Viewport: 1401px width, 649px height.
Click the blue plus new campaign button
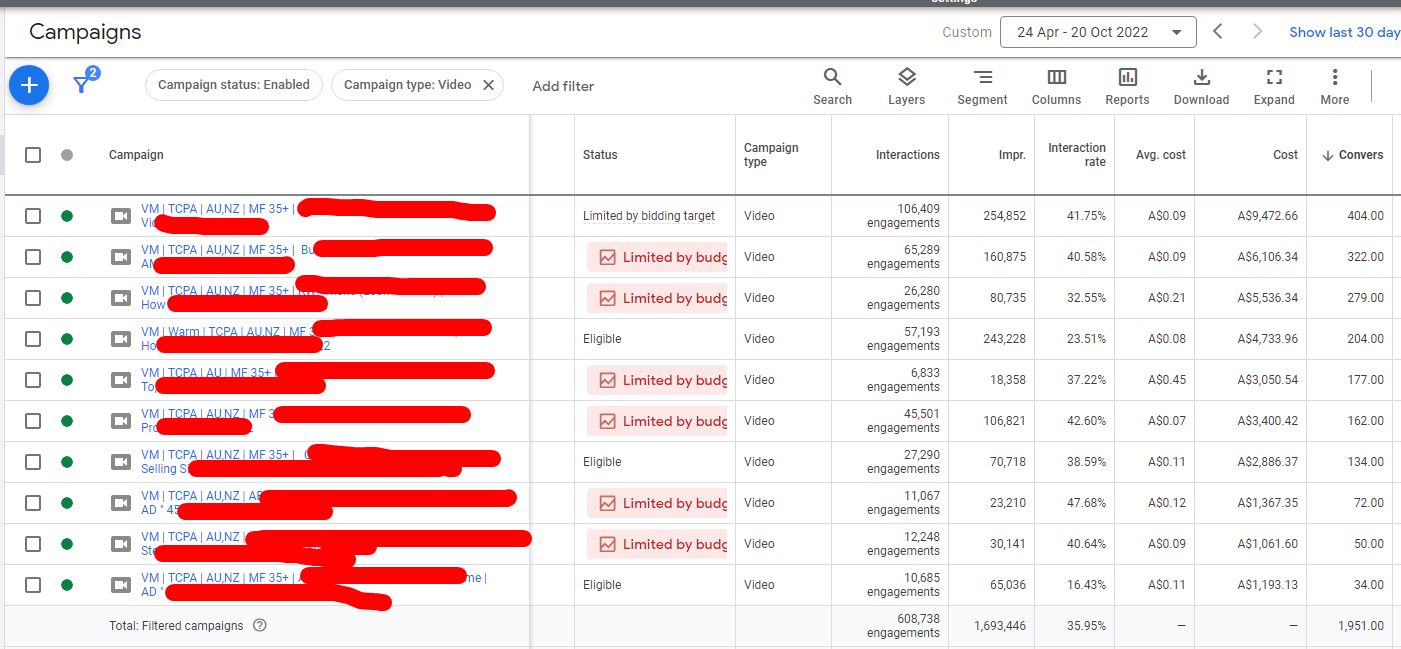tap(29, 85)
